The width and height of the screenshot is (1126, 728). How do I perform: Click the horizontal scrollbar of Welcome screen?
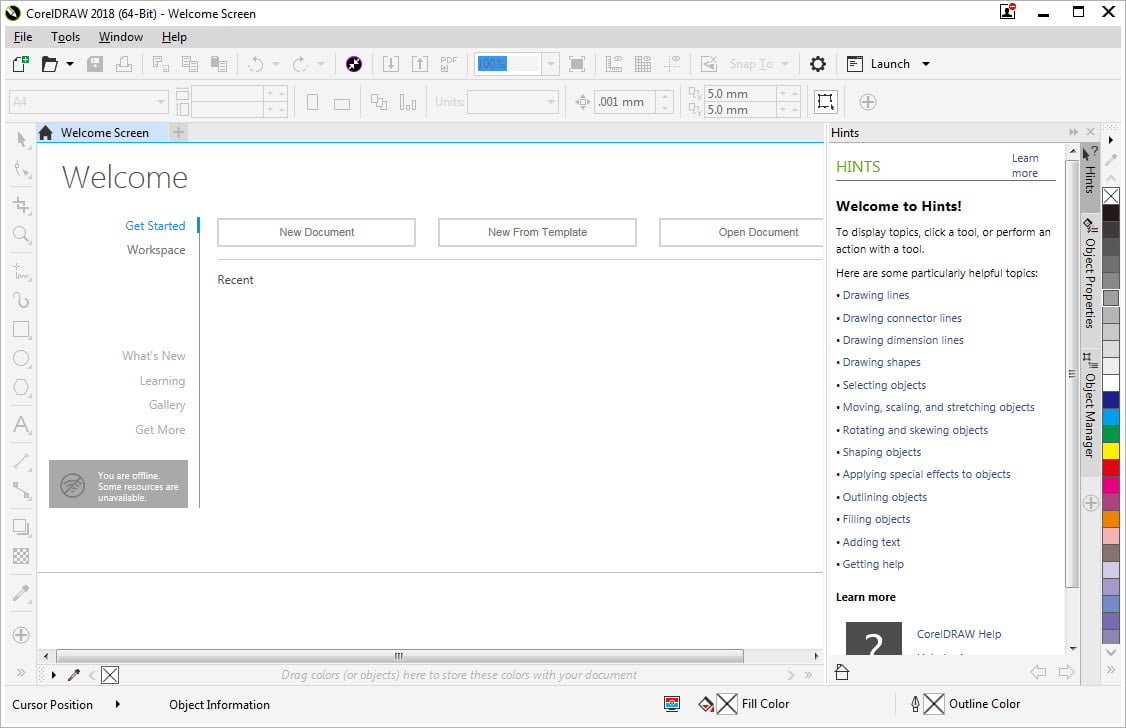coord(399,655)
